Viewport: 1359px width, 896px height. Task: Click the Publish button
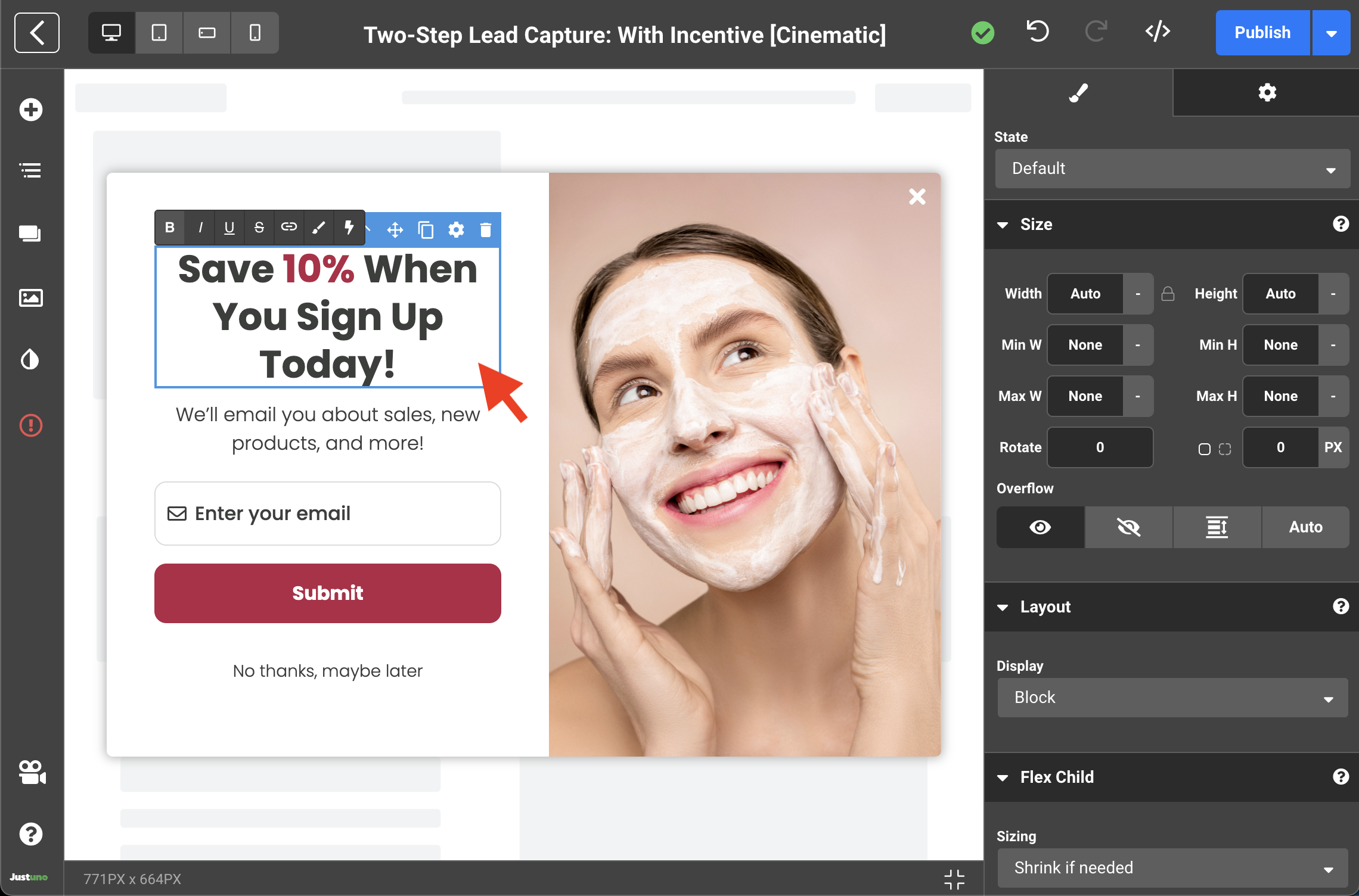click(1262, 33)
